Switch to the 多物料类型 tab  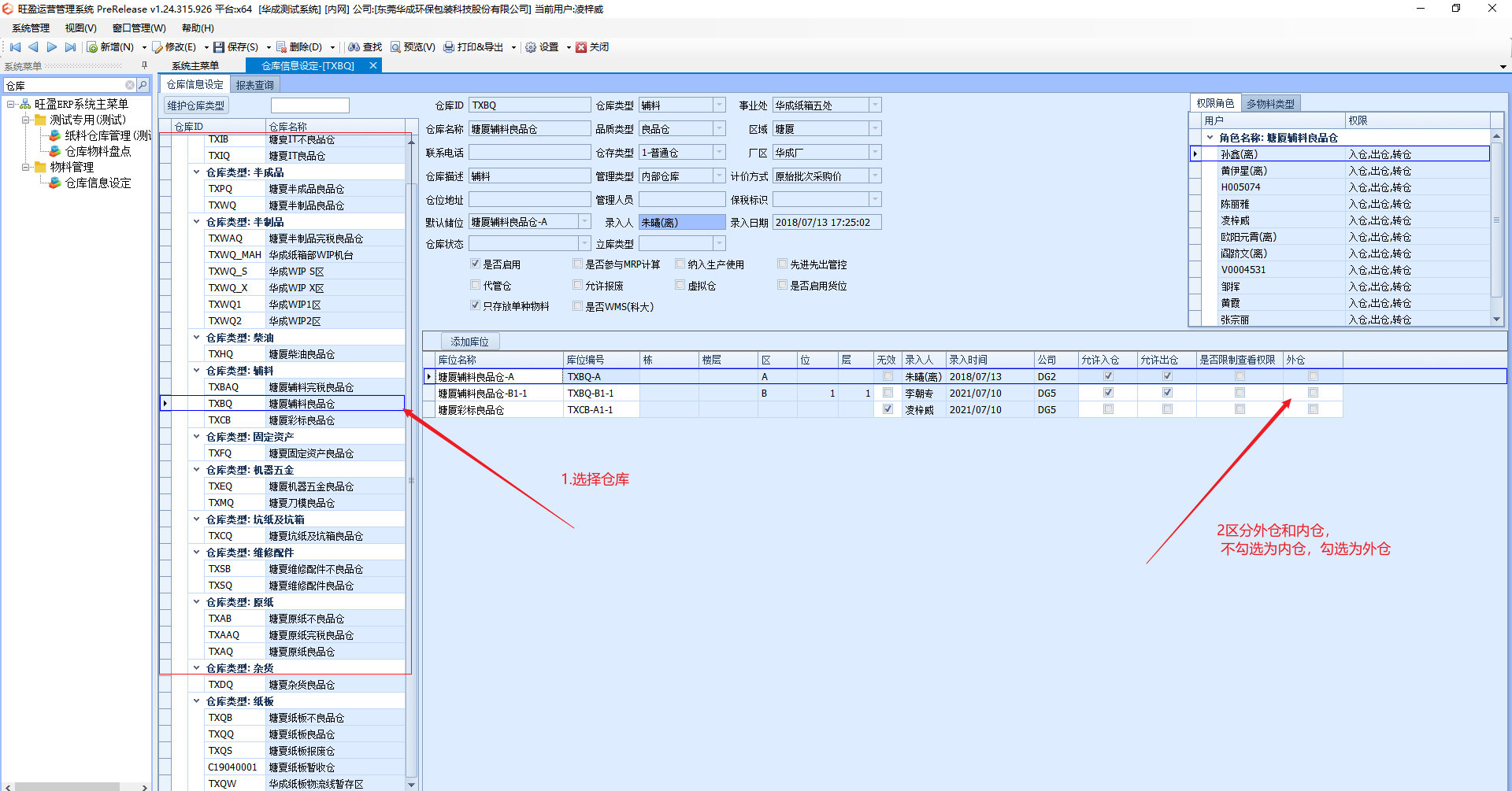[1270, 104]
